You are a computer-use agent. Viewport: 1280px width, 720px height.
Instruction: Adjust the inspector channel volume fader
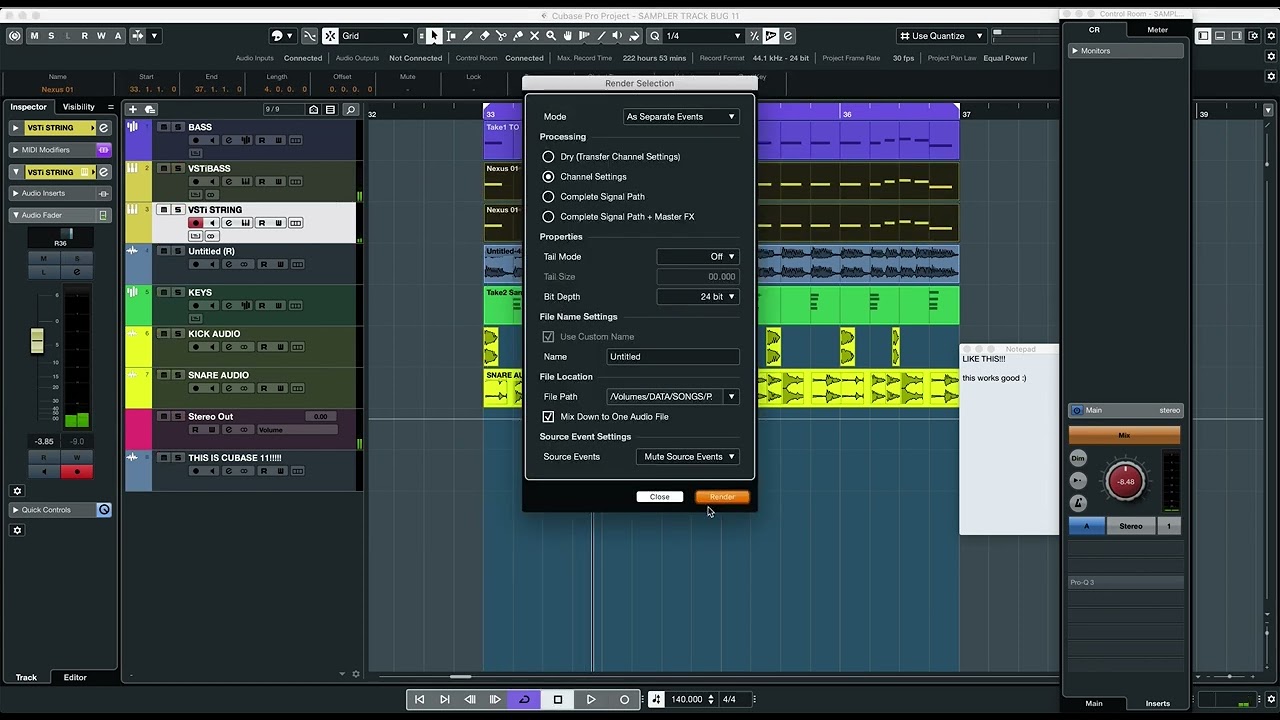(37, 340)
